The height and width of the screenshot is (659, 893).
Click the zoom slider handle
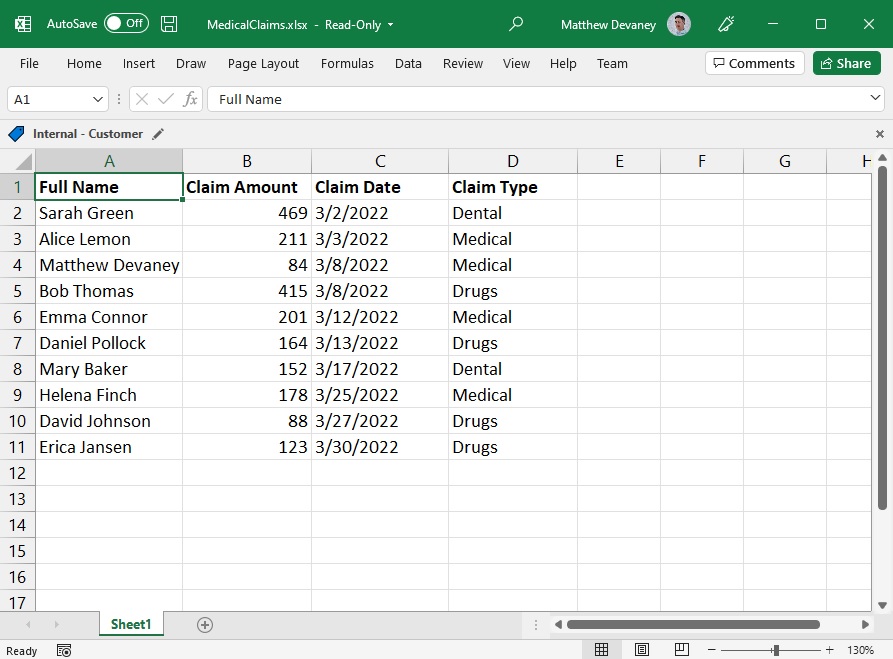click(x=776, y=650)
